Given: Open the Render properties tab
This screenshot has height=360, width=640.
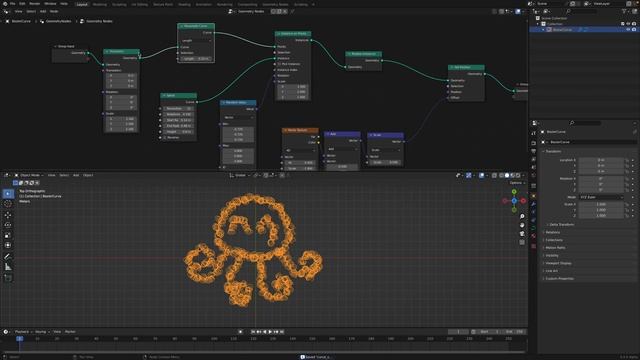Looking at the screenshot, I should tap(533, 143).
